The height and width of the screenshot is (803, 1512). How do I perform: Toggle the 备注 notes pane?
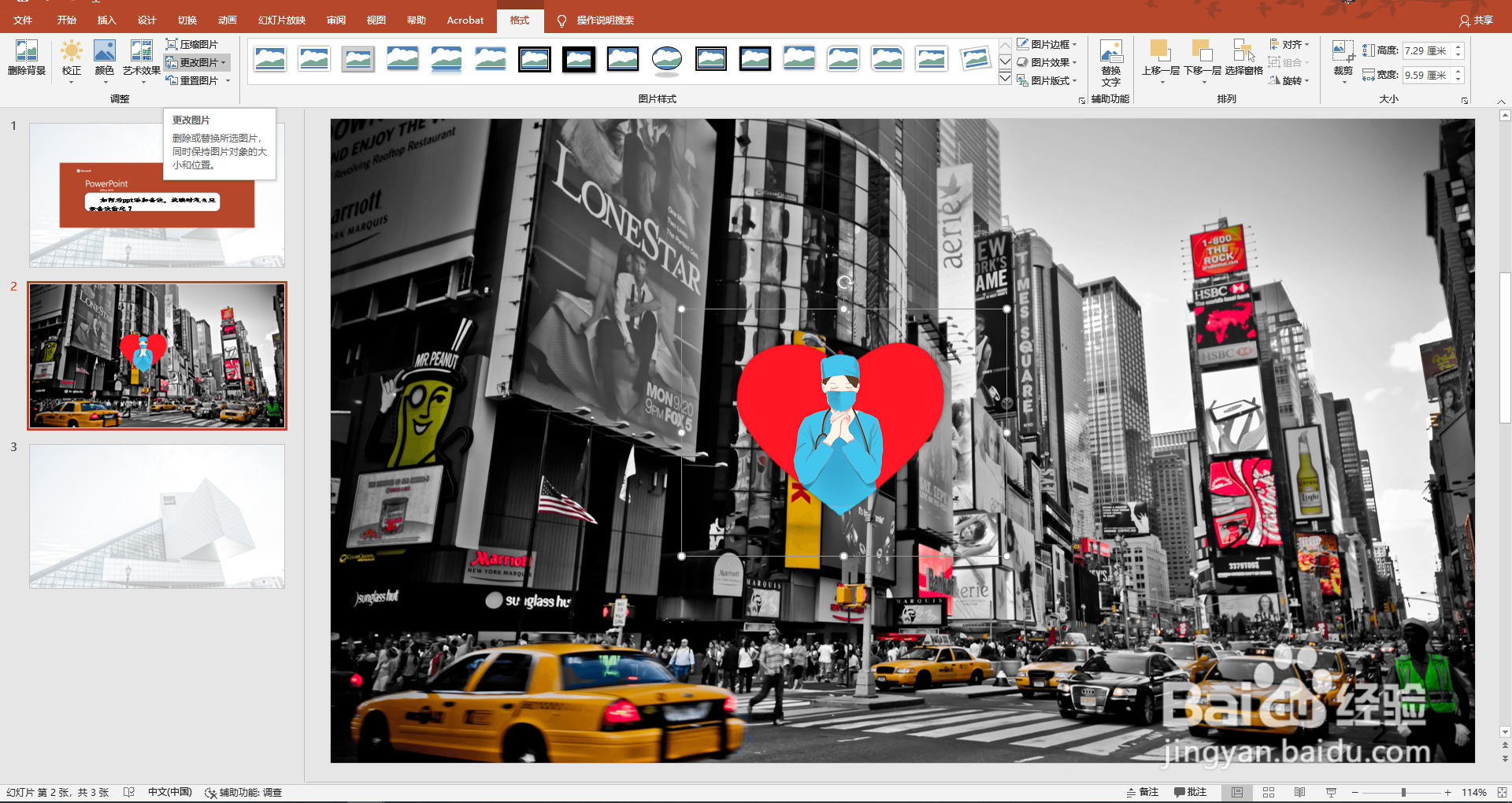[x=1143, y=792]
